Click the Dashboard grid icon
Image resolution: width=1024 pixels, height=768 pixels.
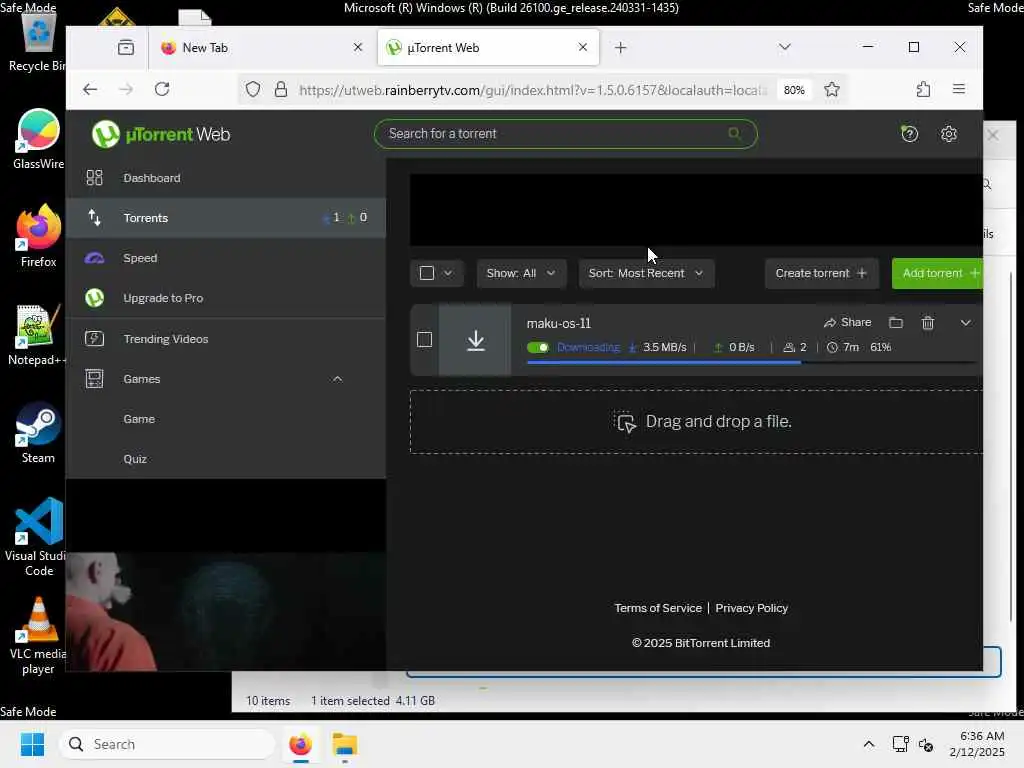coord(95,178)
